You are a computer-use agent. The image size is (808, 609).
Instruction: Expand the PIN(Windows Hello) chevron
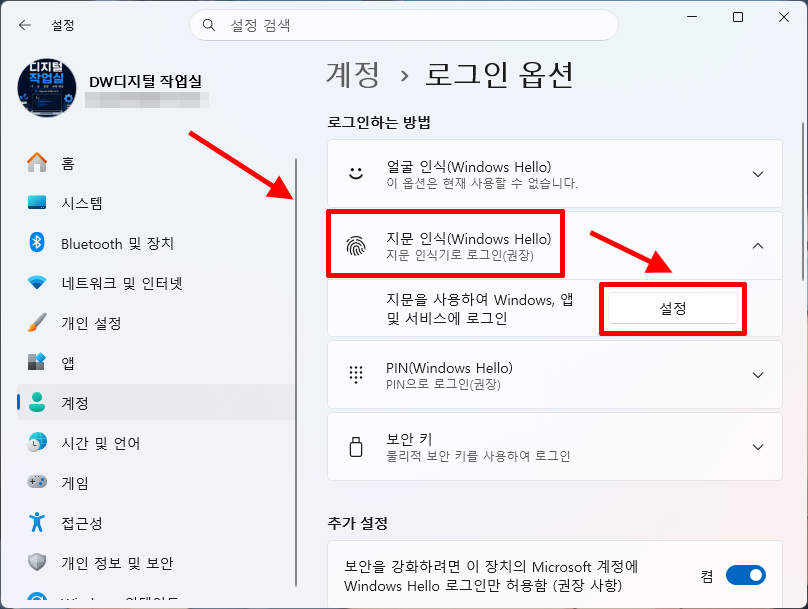point(758,375)
